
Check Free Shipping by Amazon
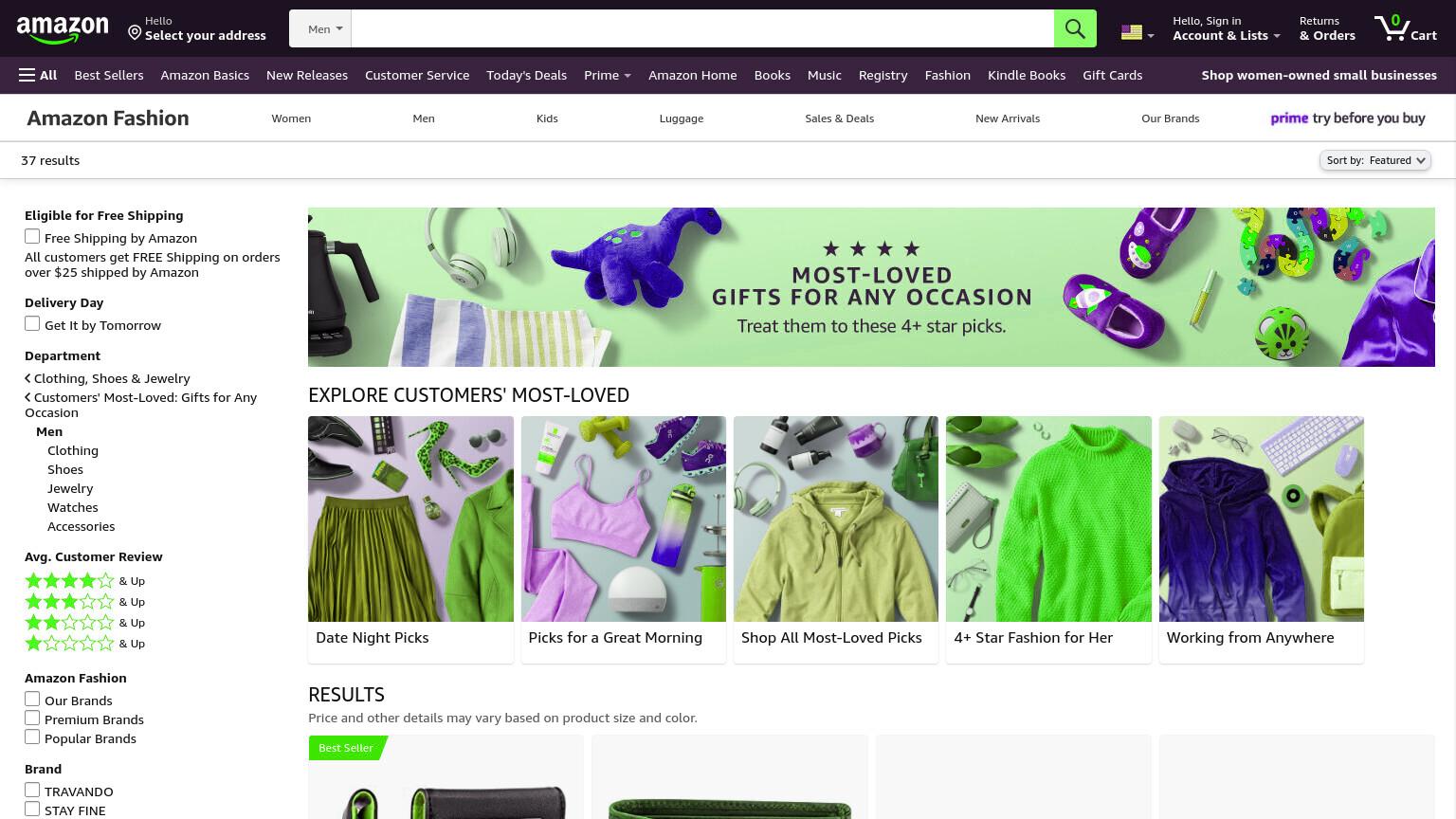pyautogui.click(x=32, y=237)
